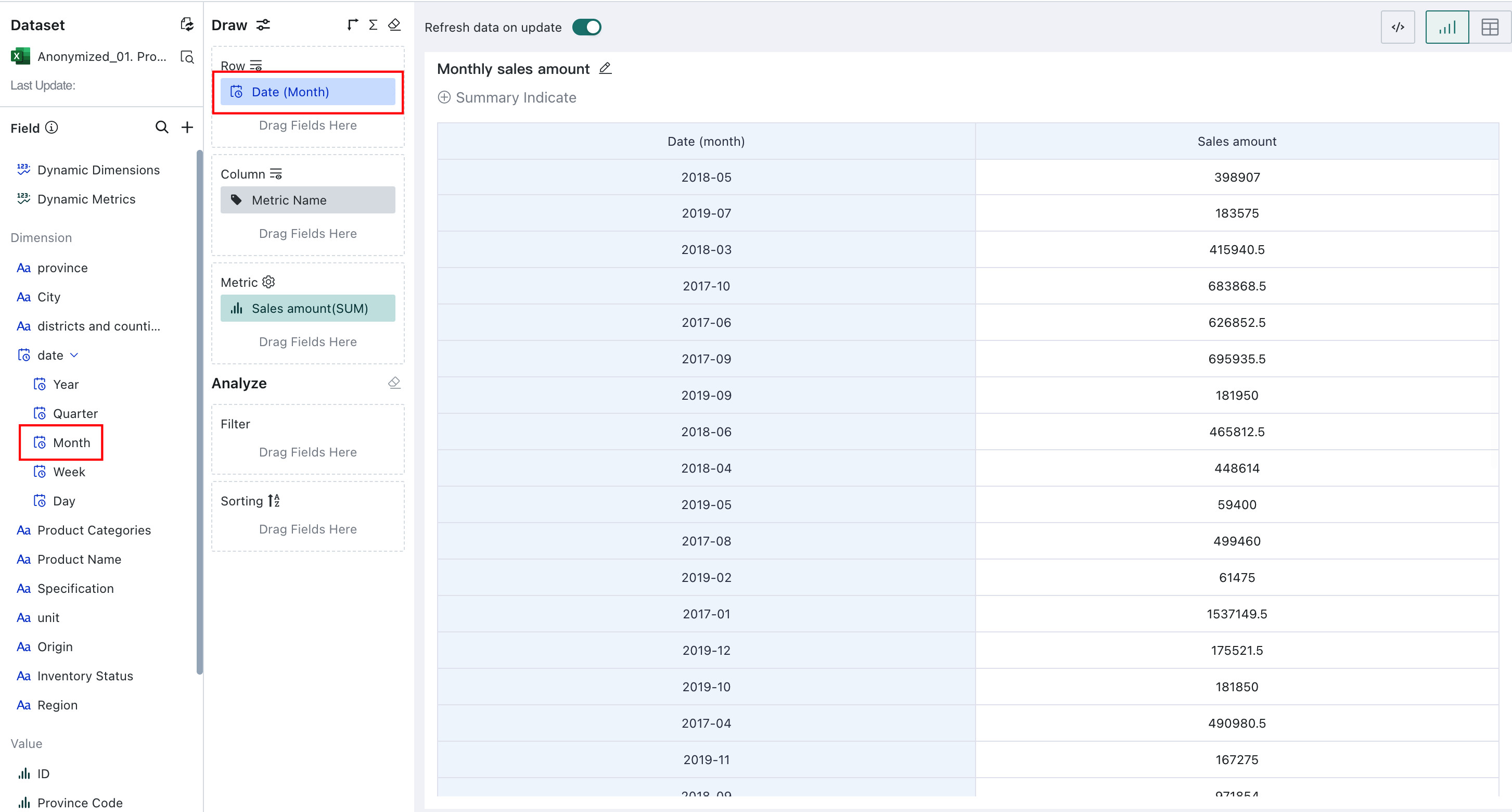Switch to bar chart view
This screenshot has height=812, width=1512.
1447,27
